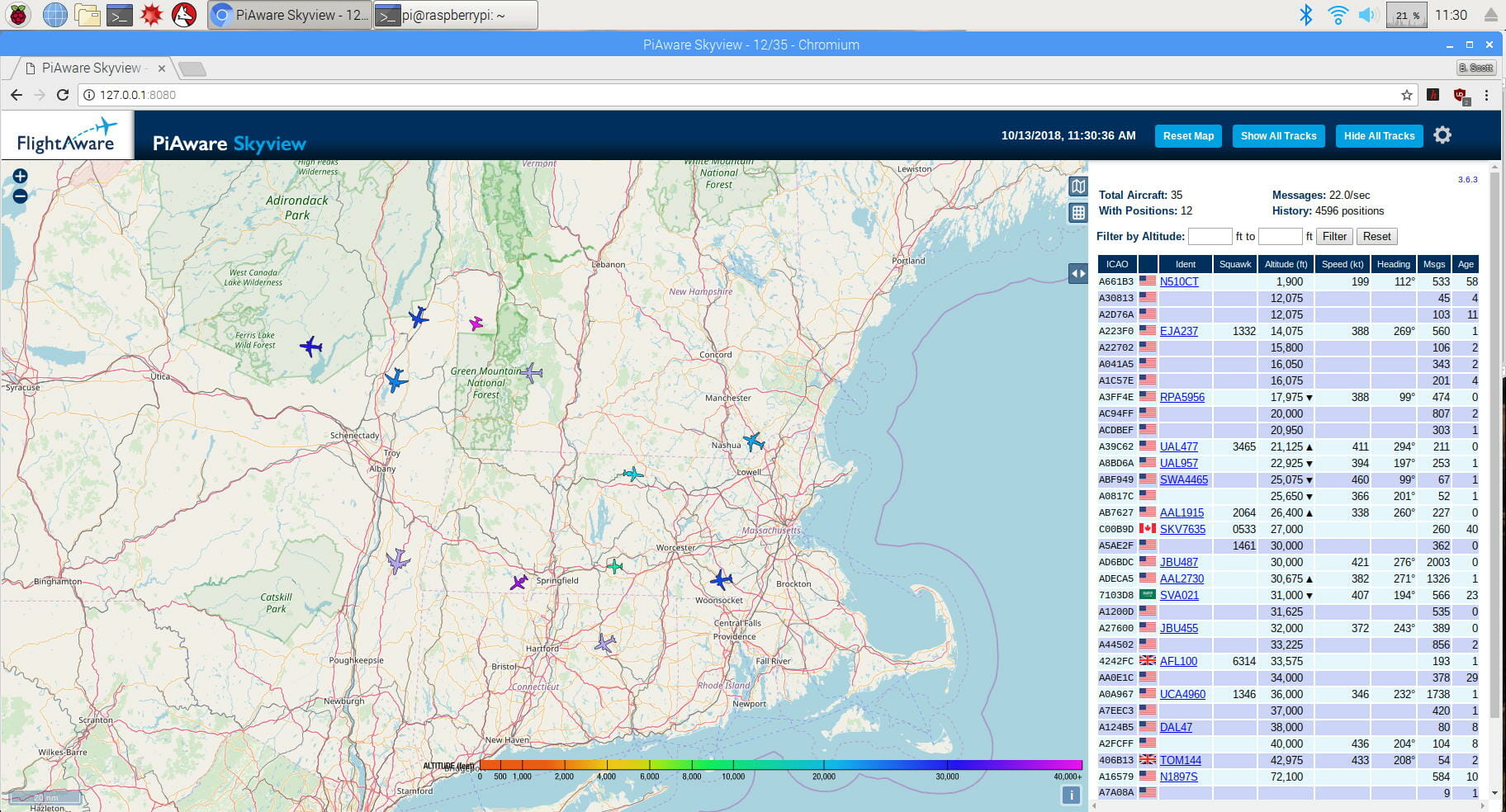The width and height of the screenshot is (1506, 812).
Task: Open the map layers selector icon
Action: [x=1078, y=186]
